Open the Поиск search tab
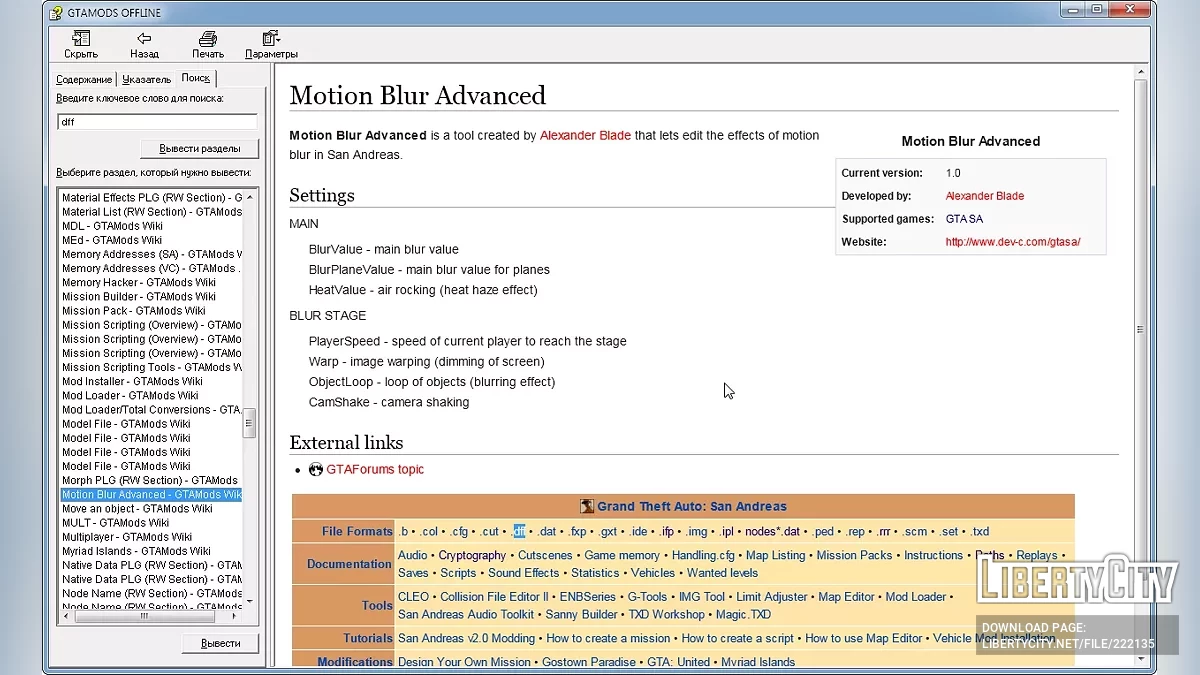 196,78
